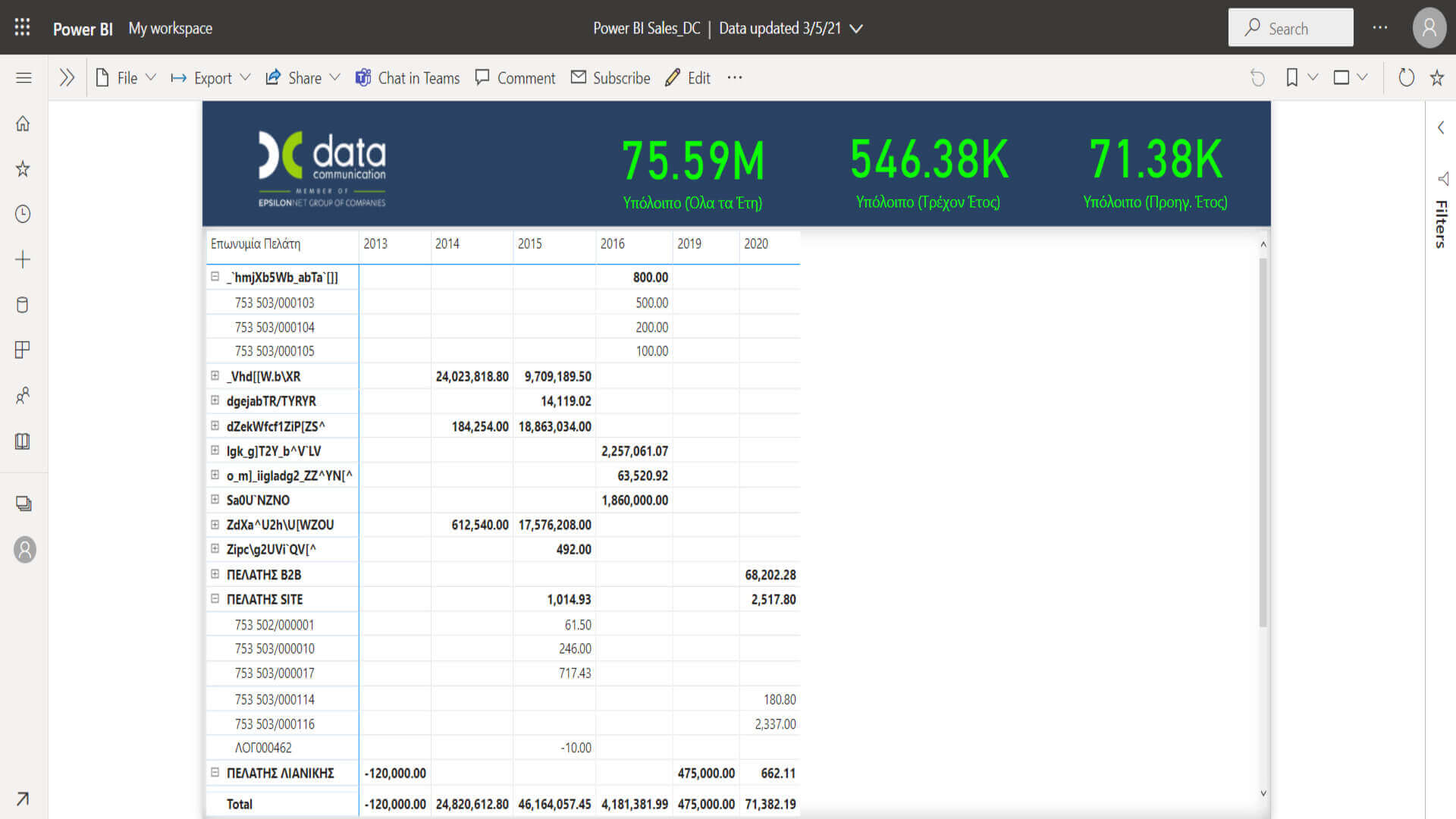Click the scroll up arrow of matrix
Screen dimensions: 1456x819
click(x=1263, y=244)
